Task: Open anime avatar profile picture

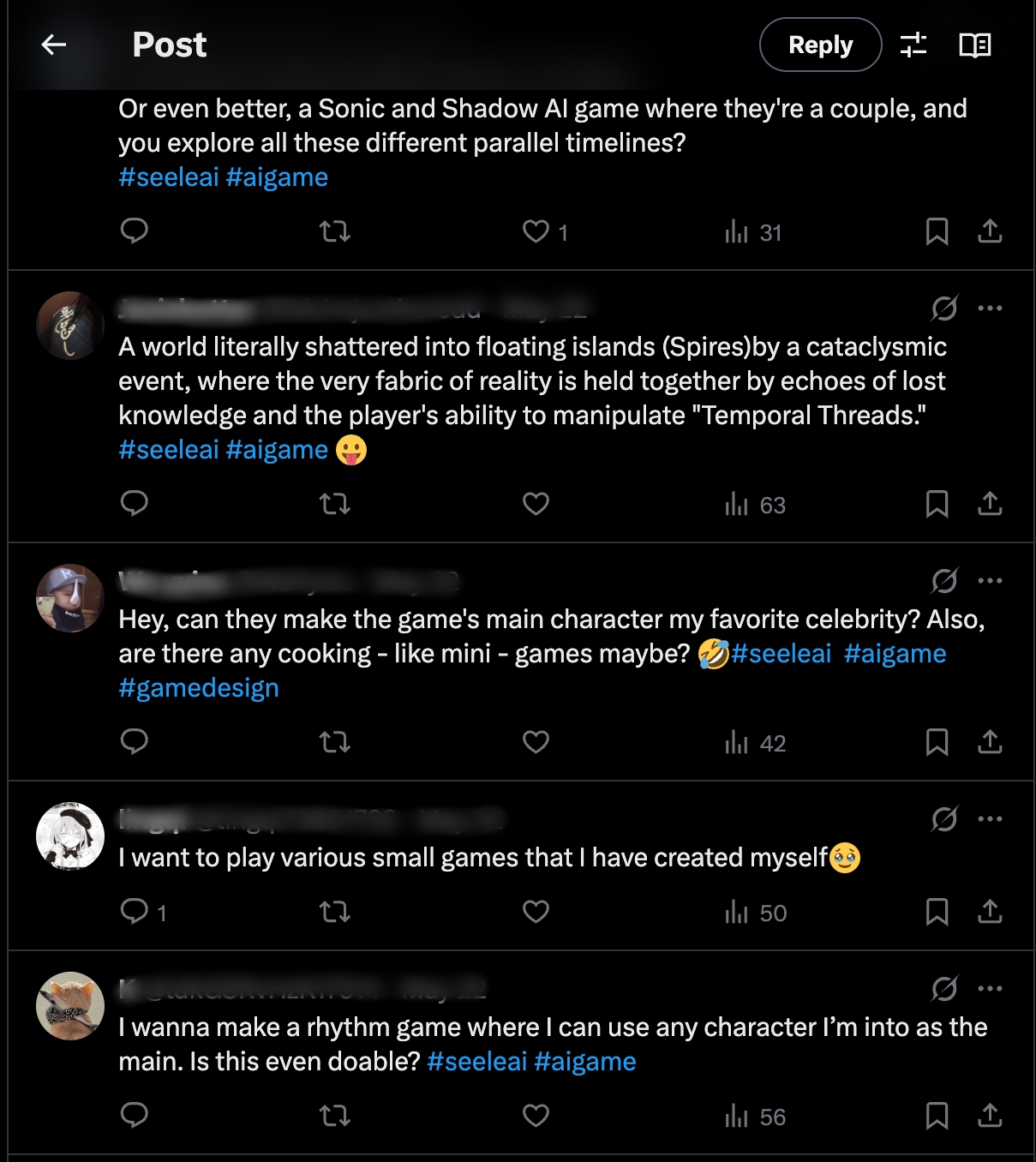Action: pos(70,836)
